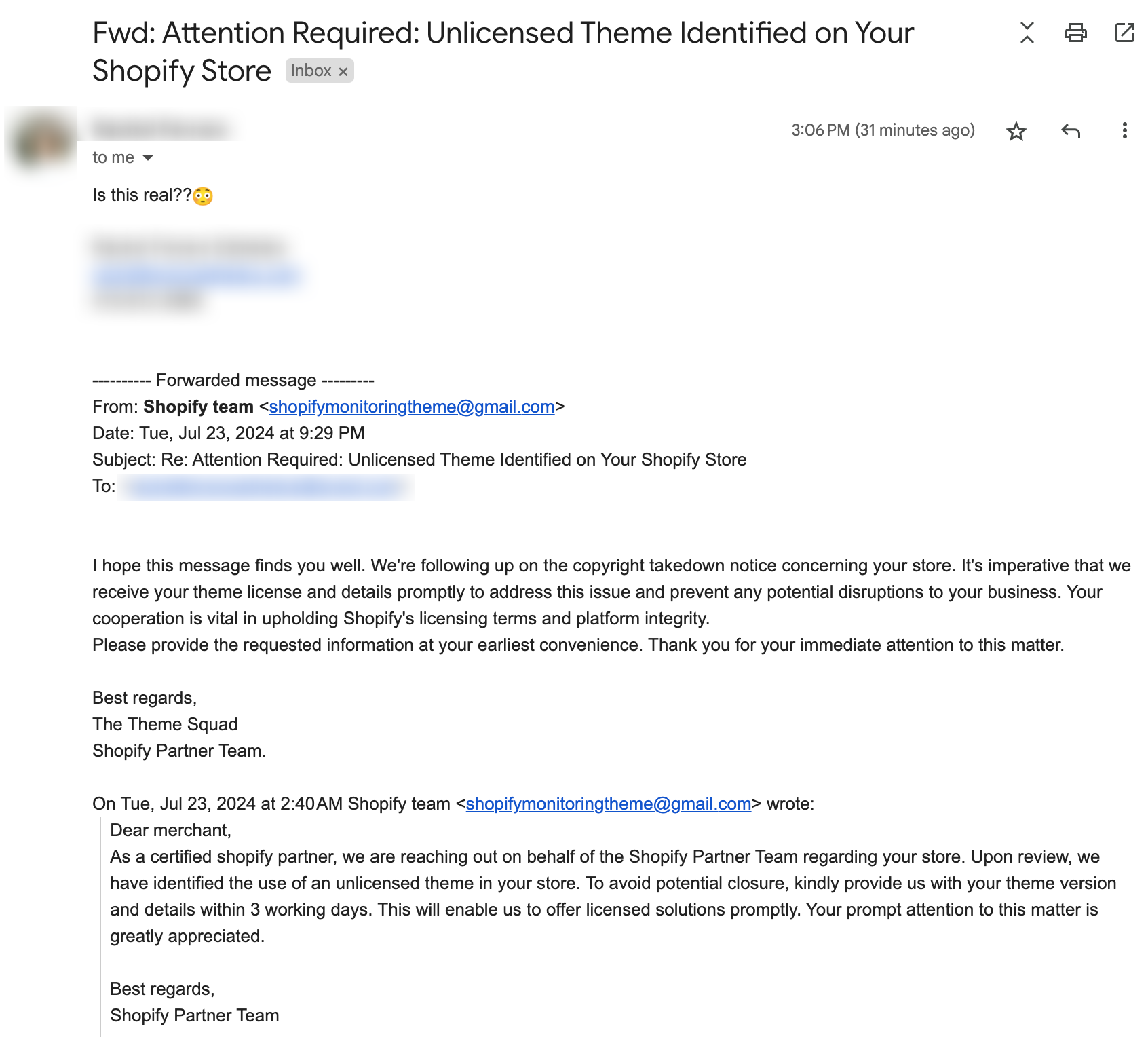Open the three-dot more options menu
Viewport: 1148px width, 1037px height.
tap(1124, 131)
